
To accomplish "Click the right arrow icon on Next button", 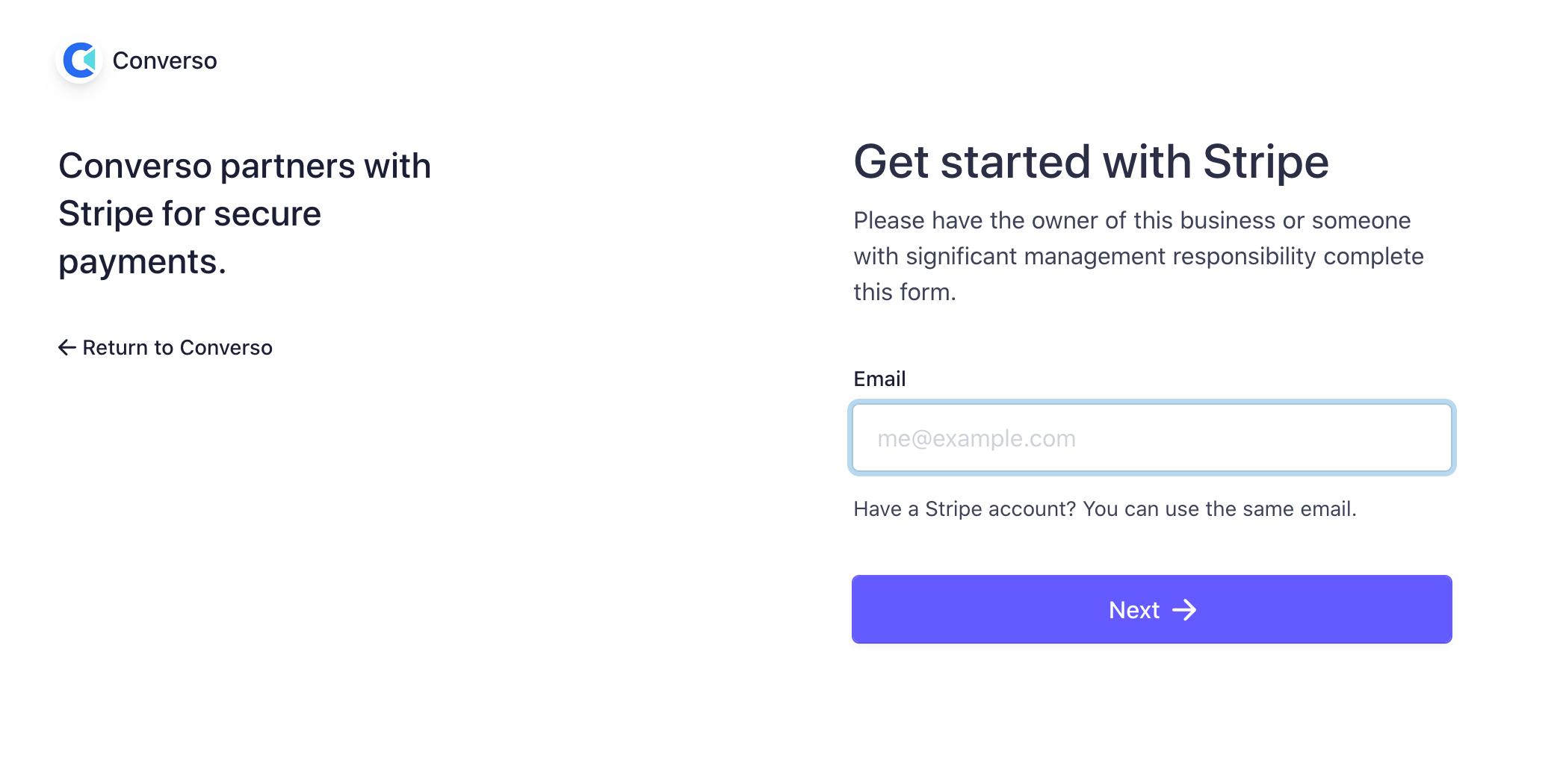I will 1184,610.
